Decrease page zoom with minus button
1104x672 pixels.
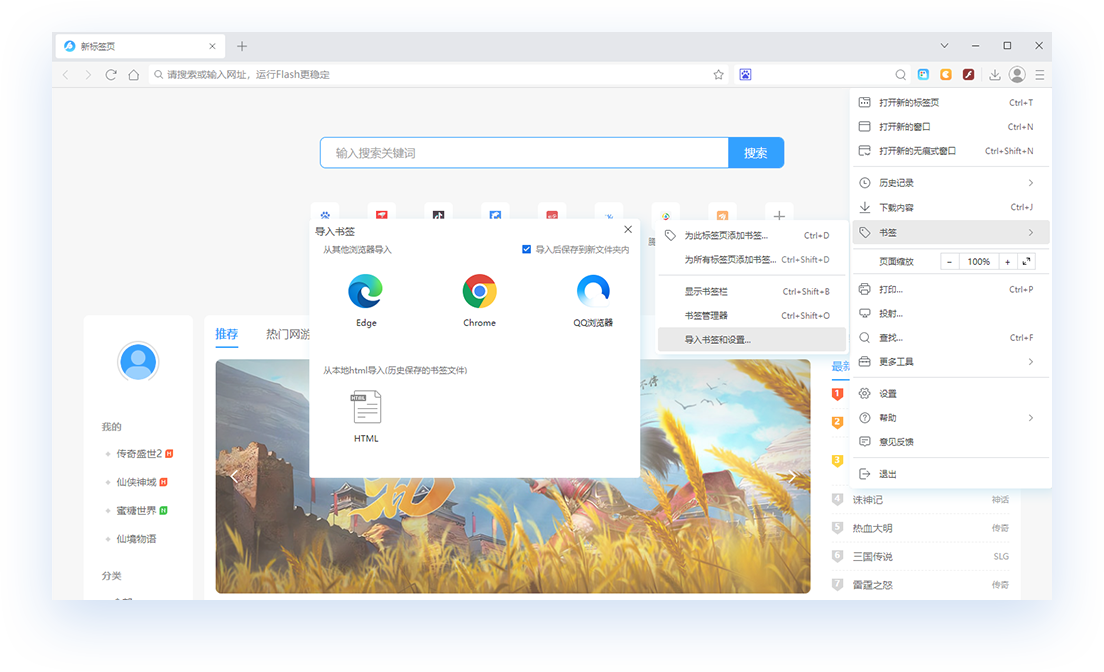[x=949, y=261]
